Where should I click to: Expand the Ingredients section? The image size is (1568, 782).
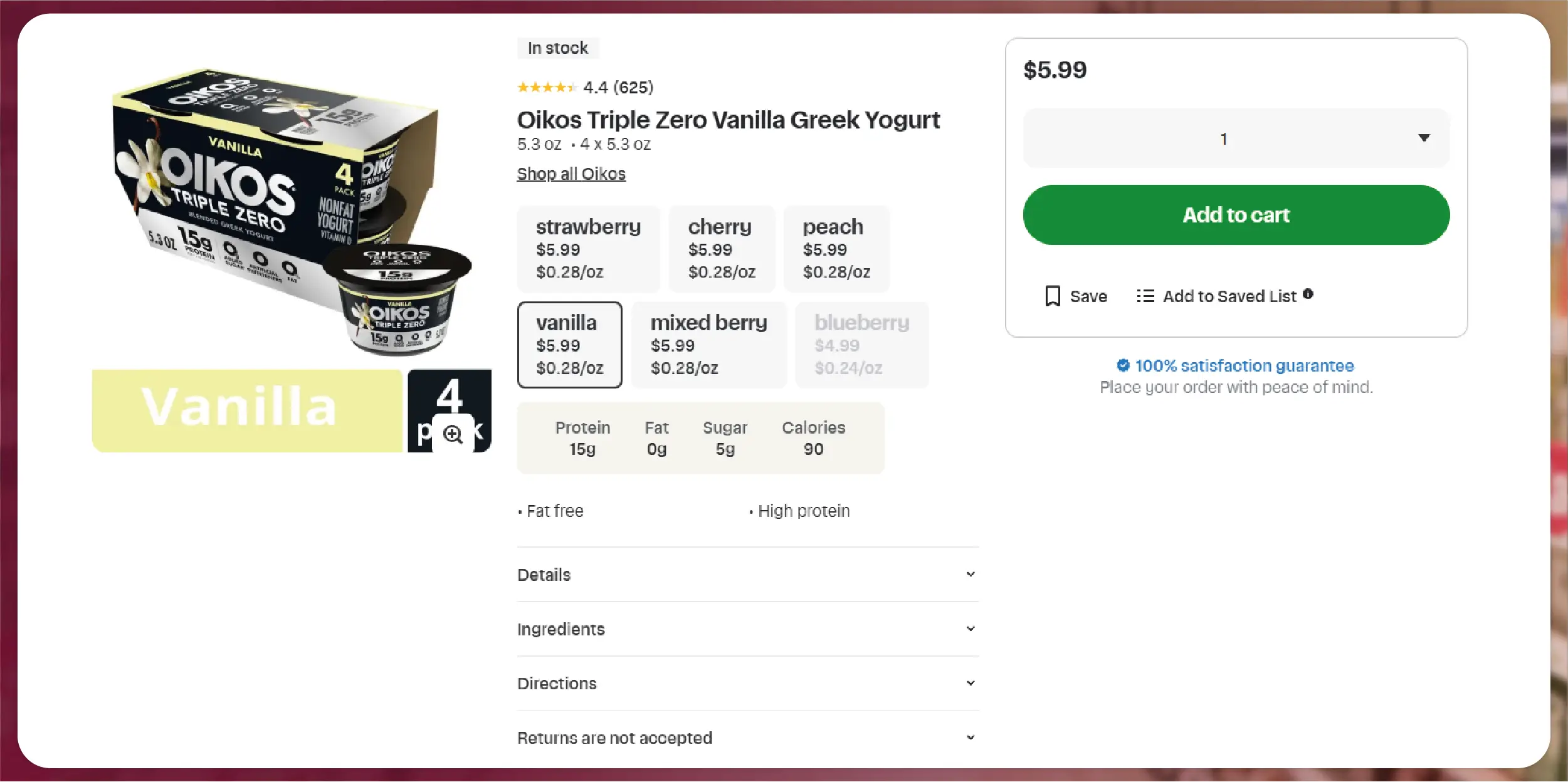[747, 629]
